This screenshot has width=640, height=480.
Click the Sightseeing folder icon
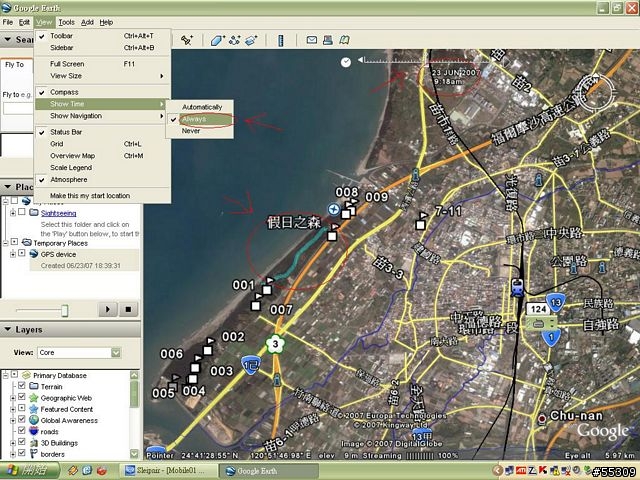[34, 213]
